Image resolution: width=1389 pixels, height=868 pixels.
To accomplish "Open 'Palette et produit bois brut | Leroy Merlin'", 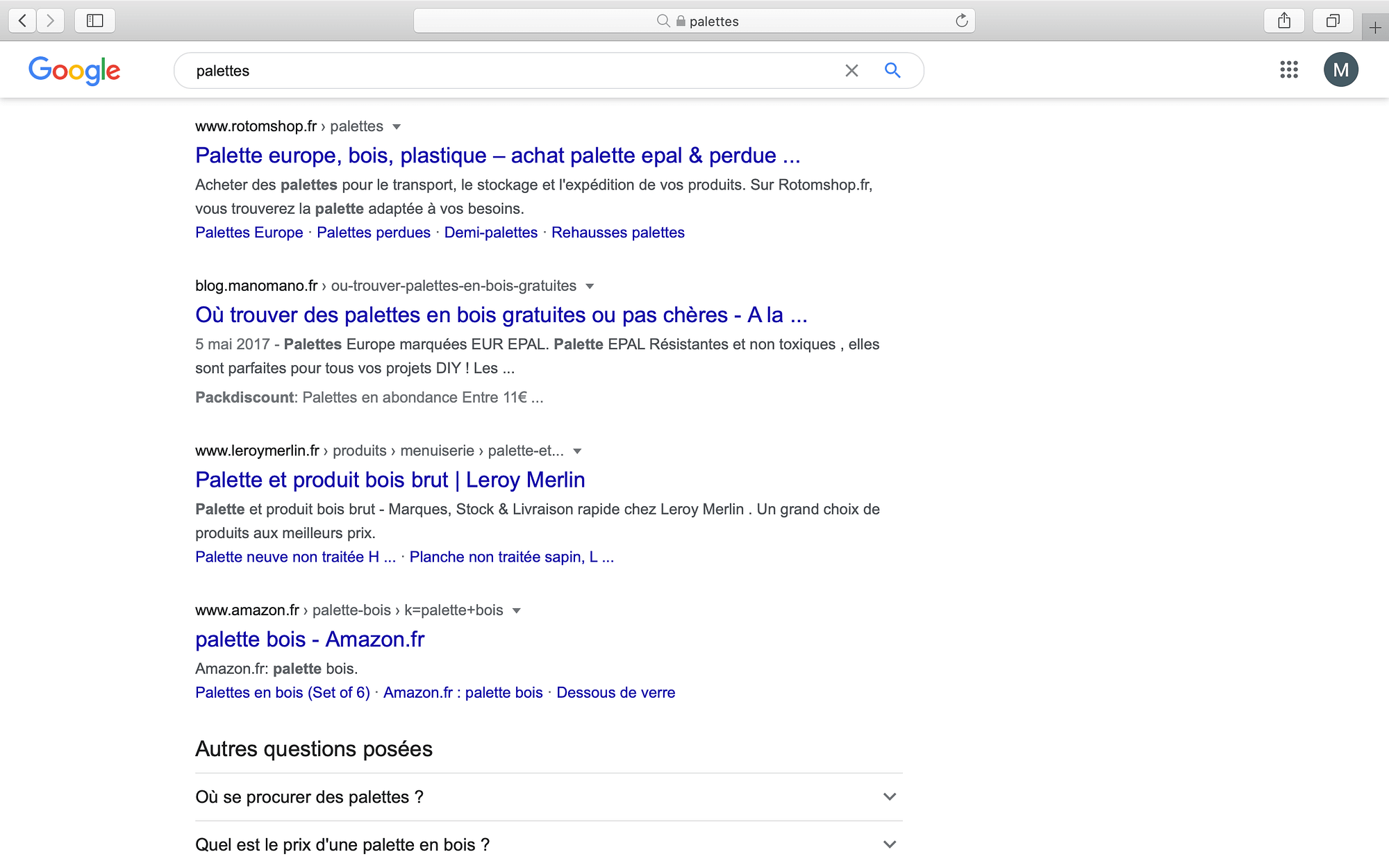I will [x=390, y=480].
